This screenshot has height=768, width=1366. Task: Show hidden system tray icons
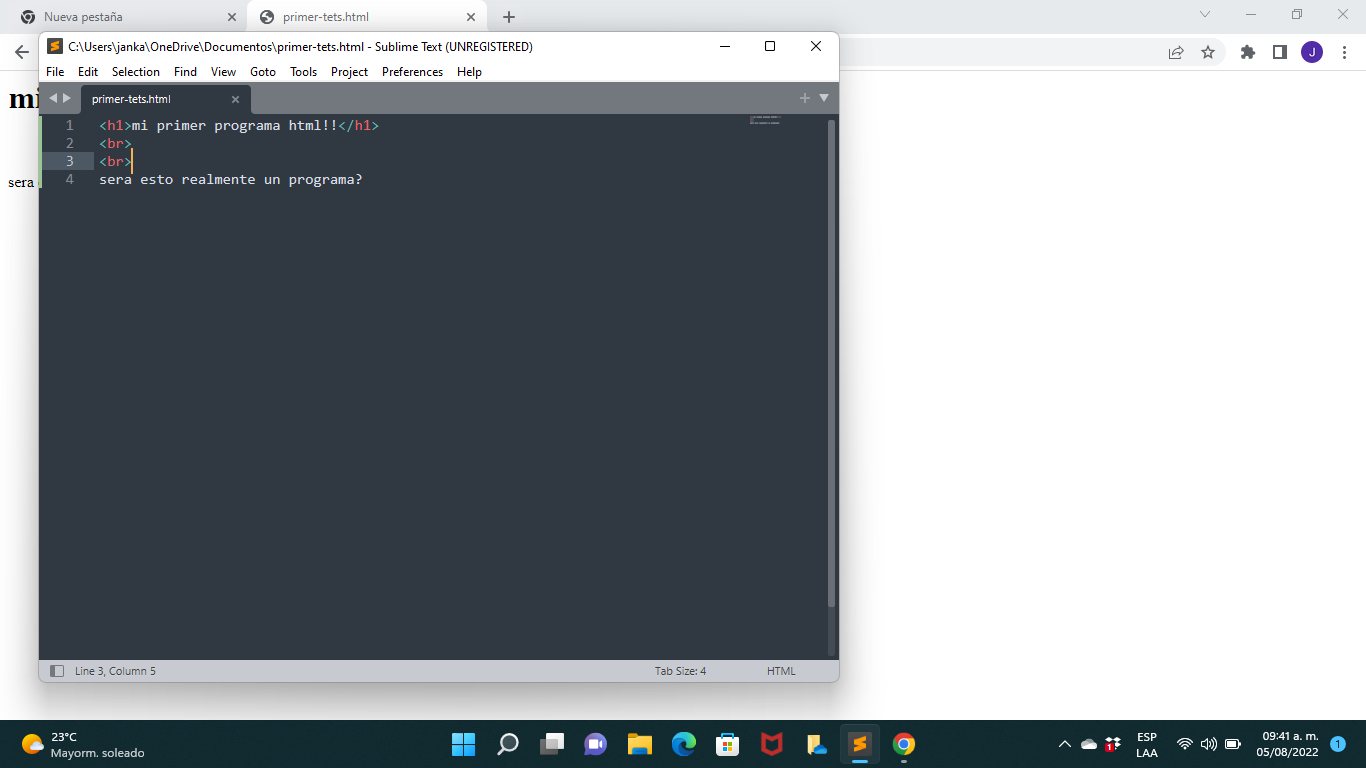pos(1065,744)
